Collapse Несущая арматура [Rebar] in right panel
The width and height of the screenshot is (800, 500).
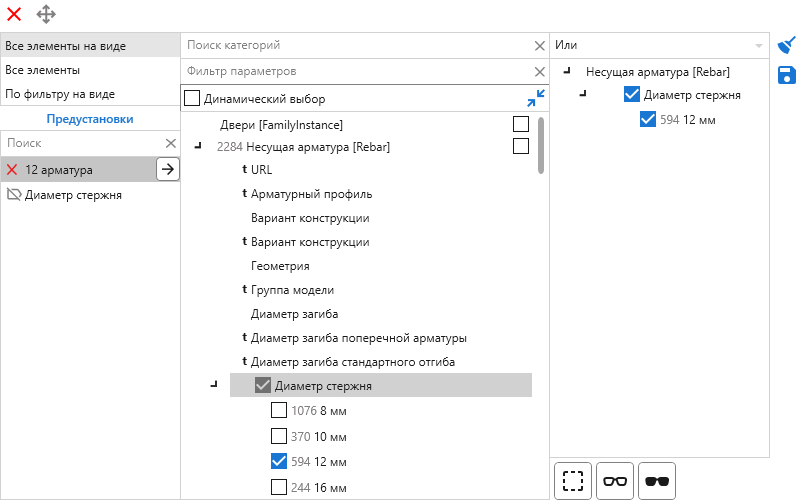click(x=568, y=71)
